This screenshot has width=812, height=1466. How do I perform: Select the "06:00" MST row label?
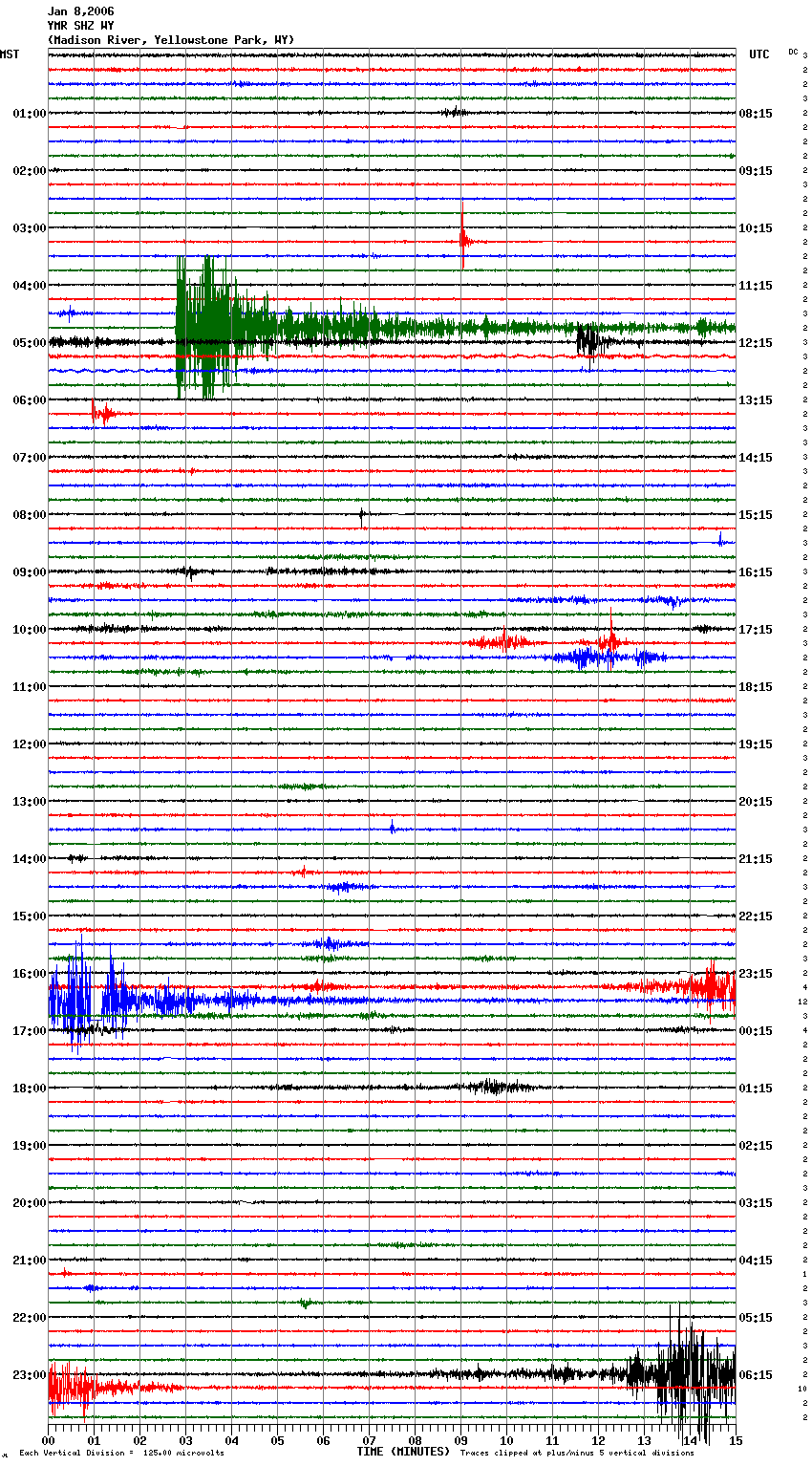pyautogui.click(x=30, y=400)
